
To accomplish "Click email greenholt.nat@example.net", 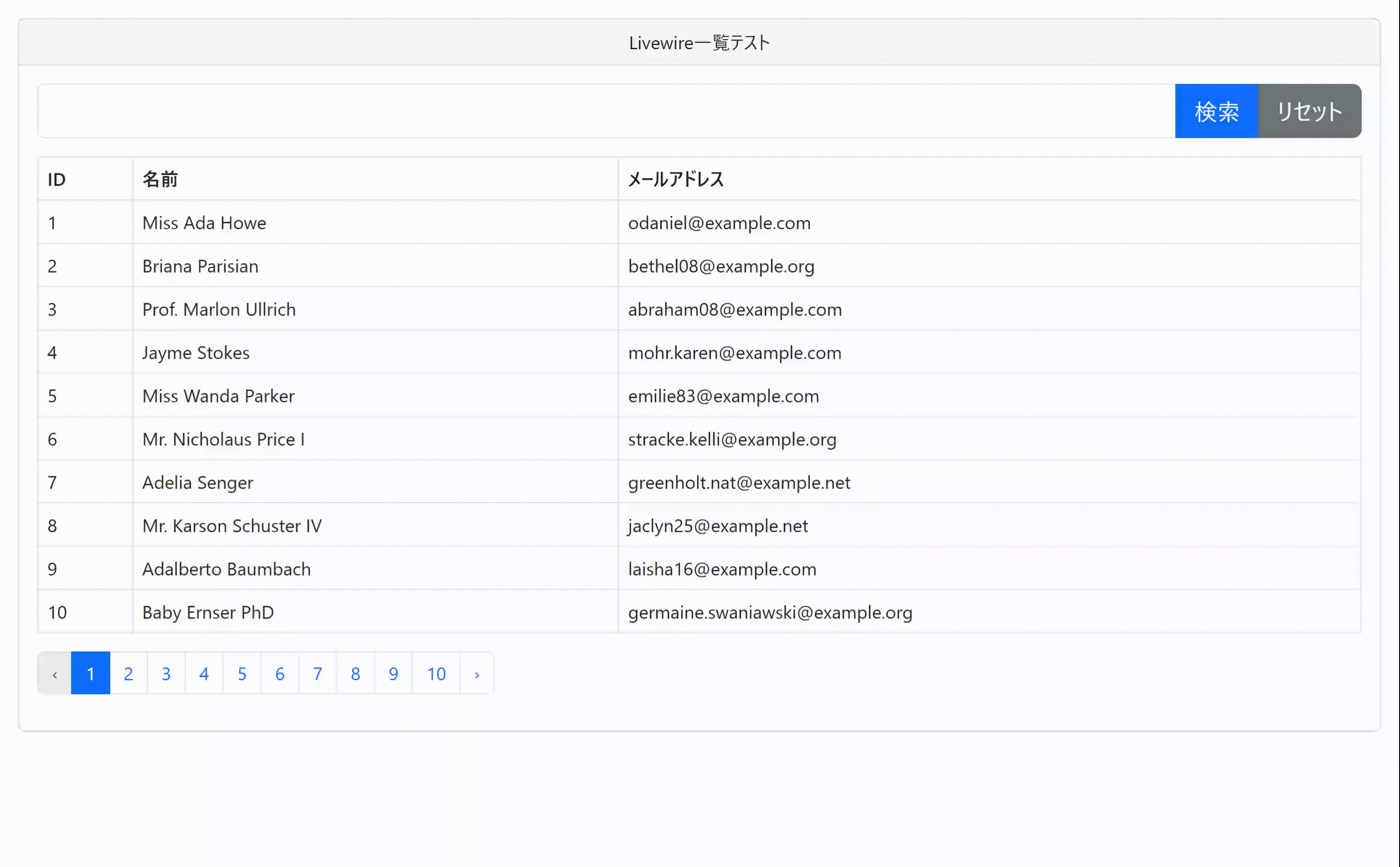I will (739, 482).
